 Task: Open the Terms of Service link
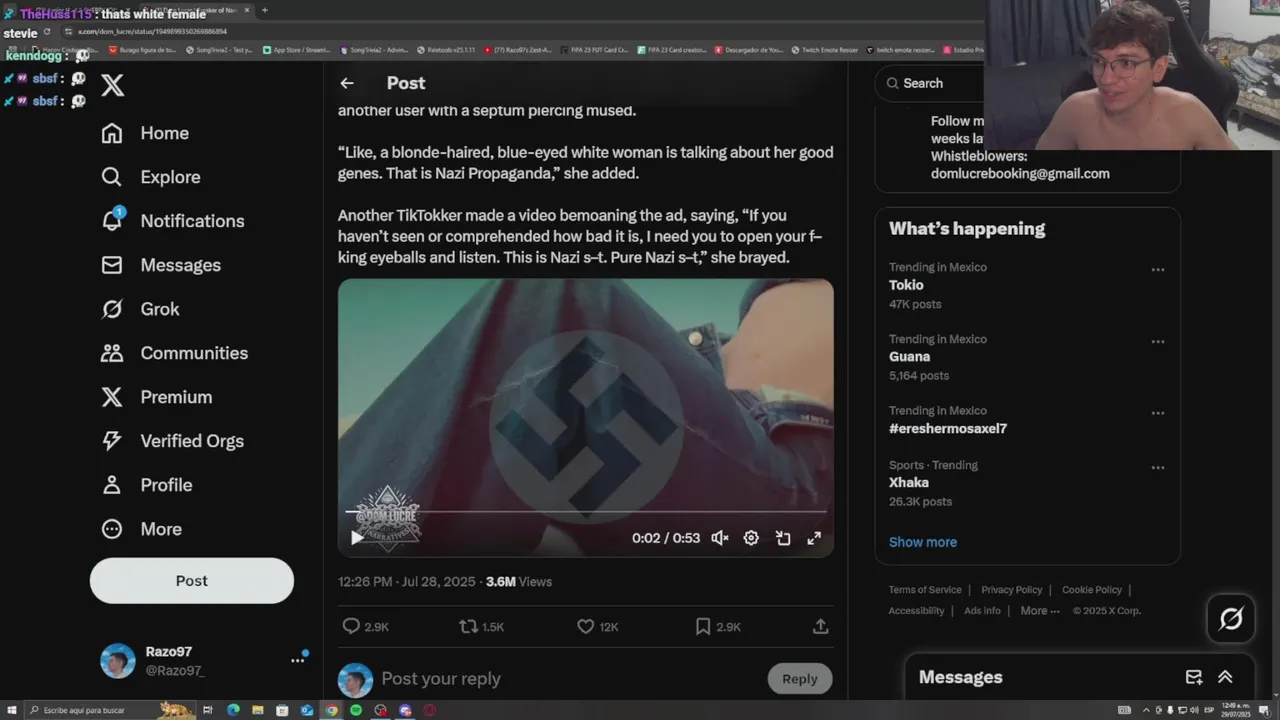coord(925,590)
